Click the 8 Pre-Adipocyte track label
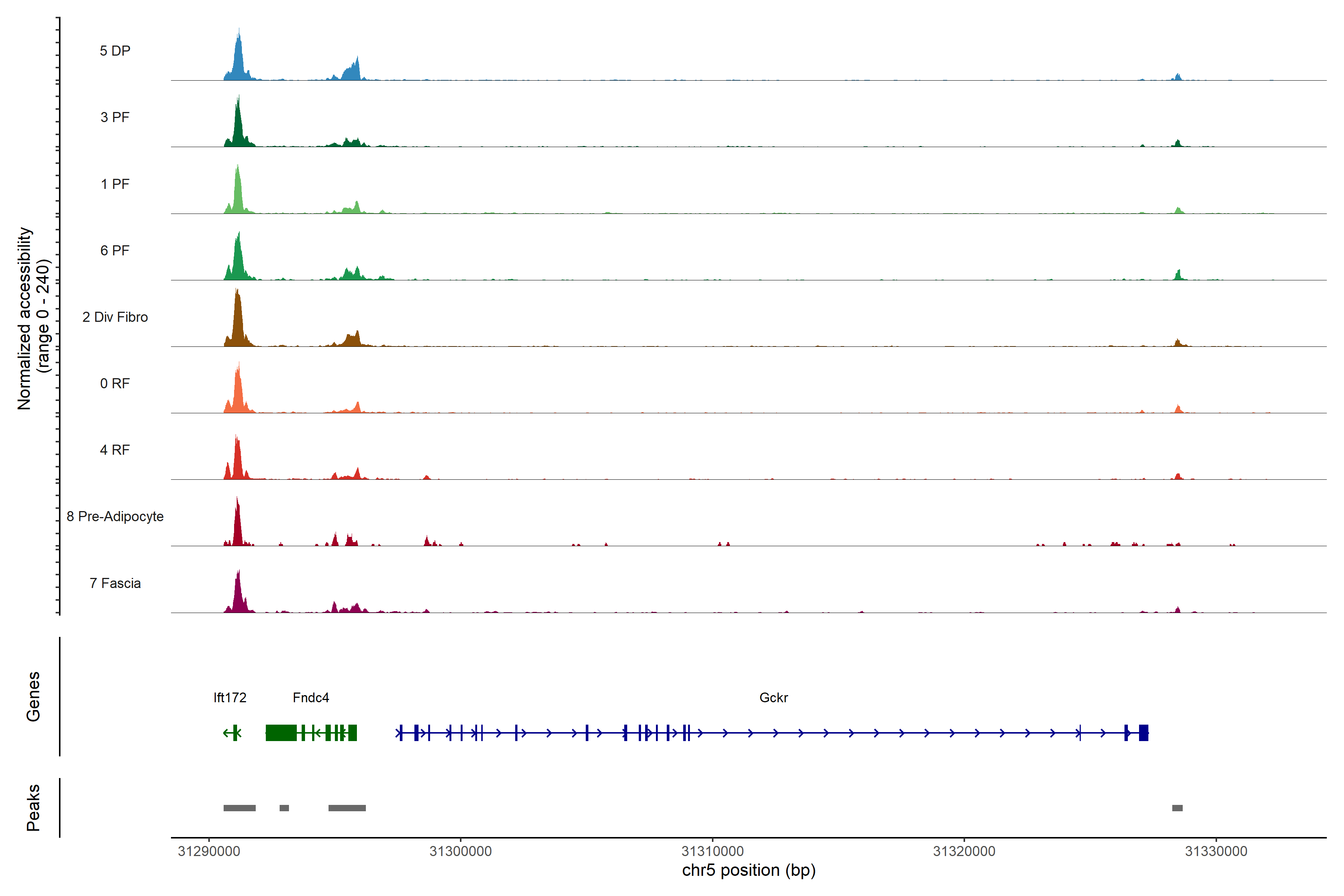 (115, 517)
